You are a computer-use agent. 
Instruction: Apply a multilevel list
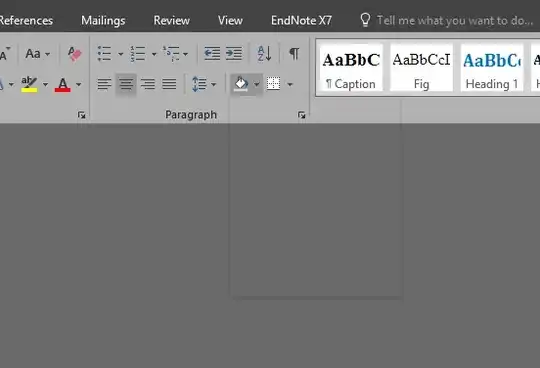pos(171,54)
